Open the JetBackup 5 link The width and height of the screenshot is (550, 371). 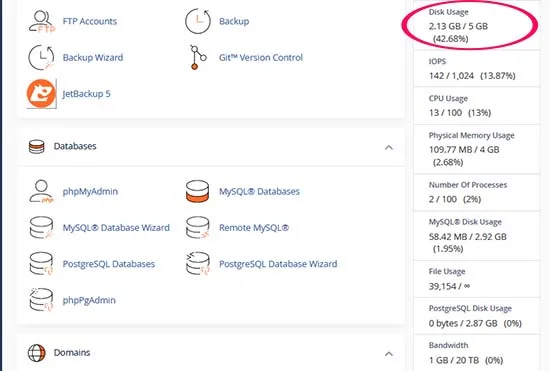pyautogui.click(x=87, y=94)
